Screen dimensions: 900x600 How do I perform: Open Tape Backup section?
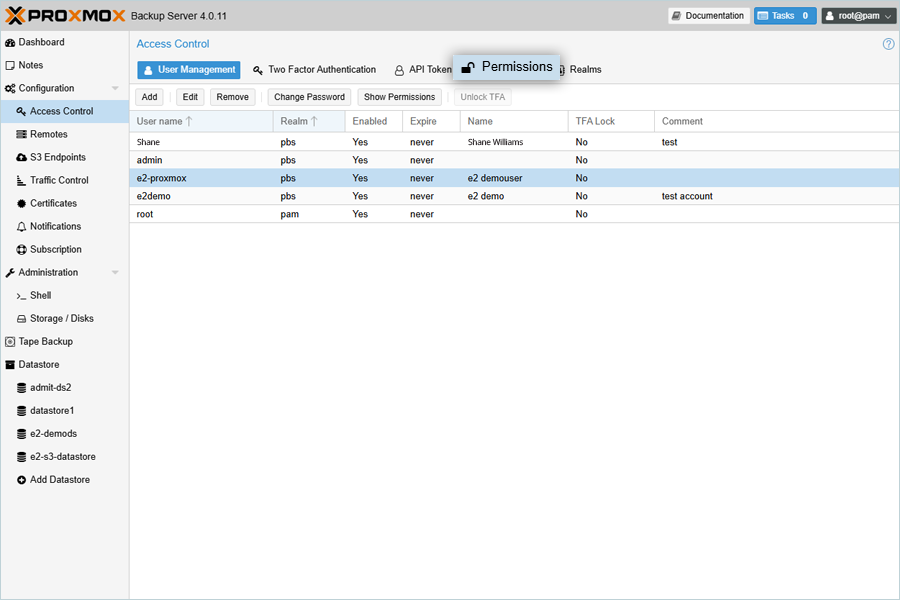pos(46,341)
